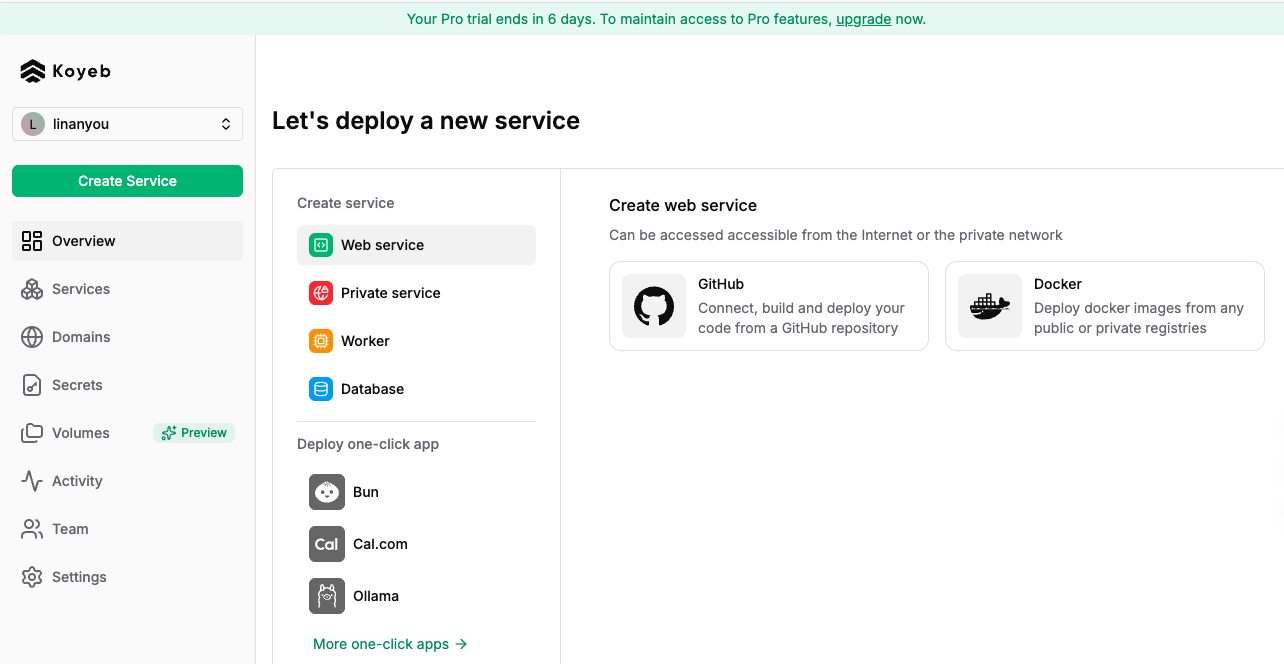The image size is (1284, 664).
Task: Select the Overview grid icon in sidebar
Action: point(32,241)
